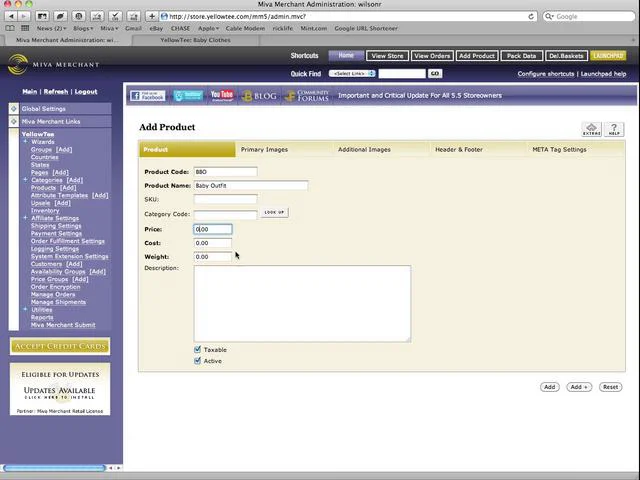Click the Quick Find GO button
This screenshot has height=480, width=640.
click(x=435, y=73)
